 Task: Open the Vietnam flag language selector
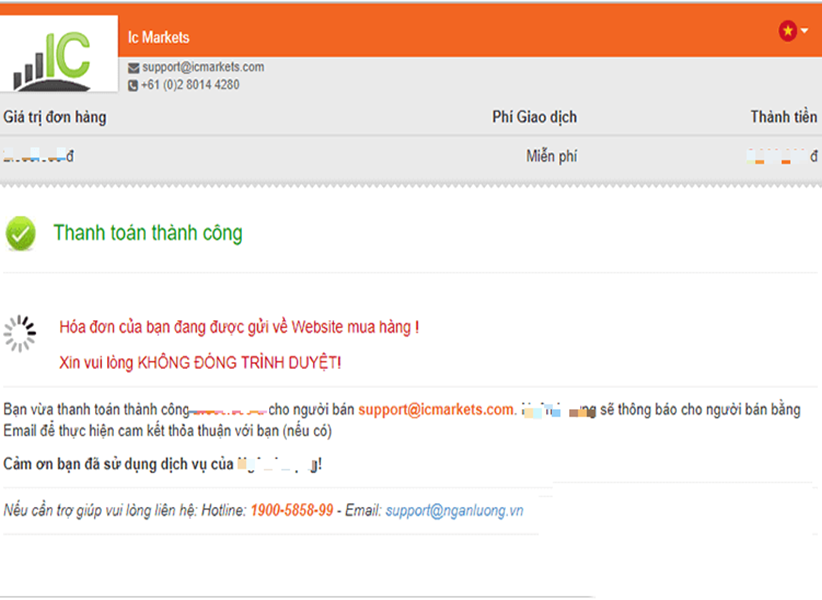tap(787, 31)
